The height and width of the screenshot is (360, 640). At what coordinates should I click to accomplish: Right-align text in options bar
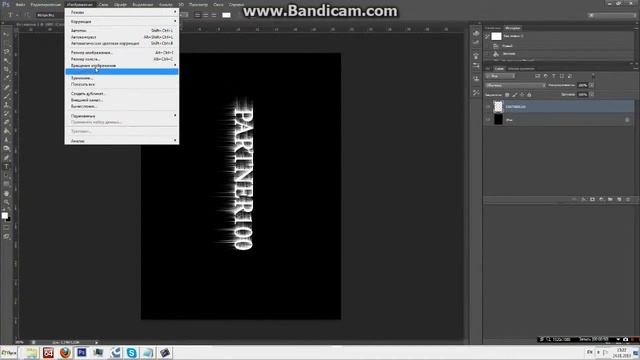213,15
